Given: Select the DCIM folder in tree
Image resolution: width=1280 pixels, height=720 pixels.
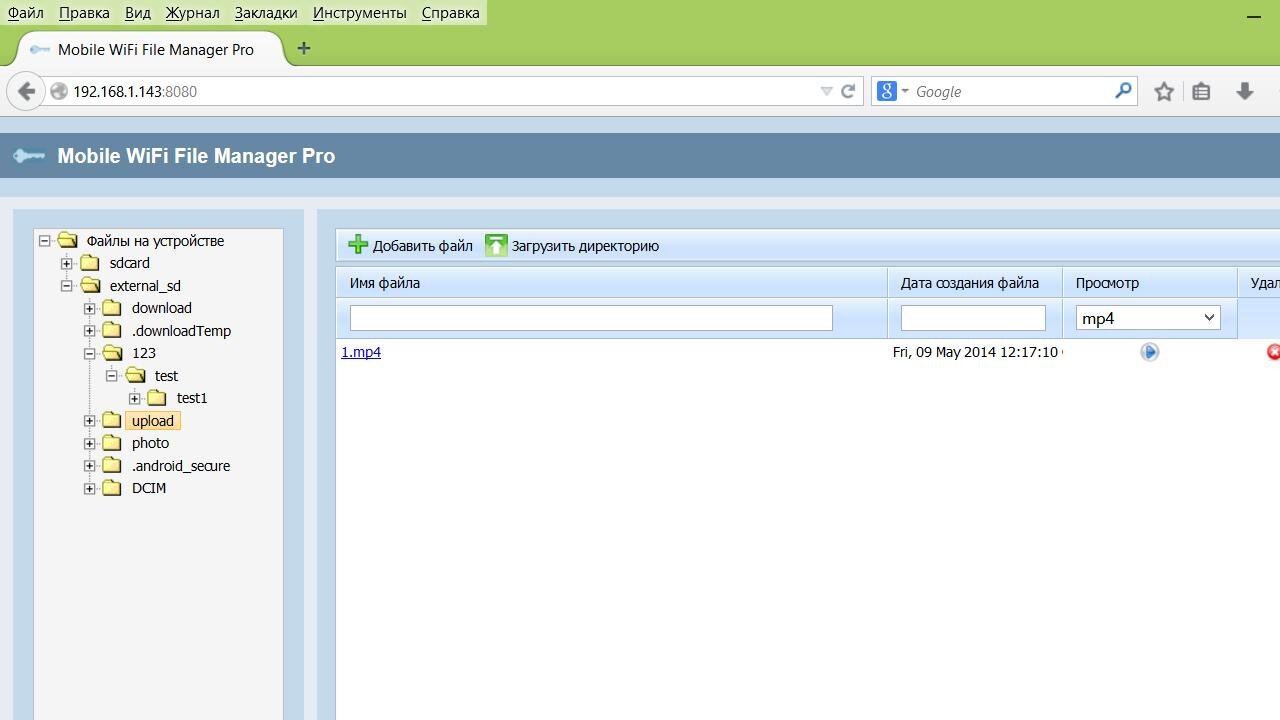Looking at the screenshot, I should [149, 488].
